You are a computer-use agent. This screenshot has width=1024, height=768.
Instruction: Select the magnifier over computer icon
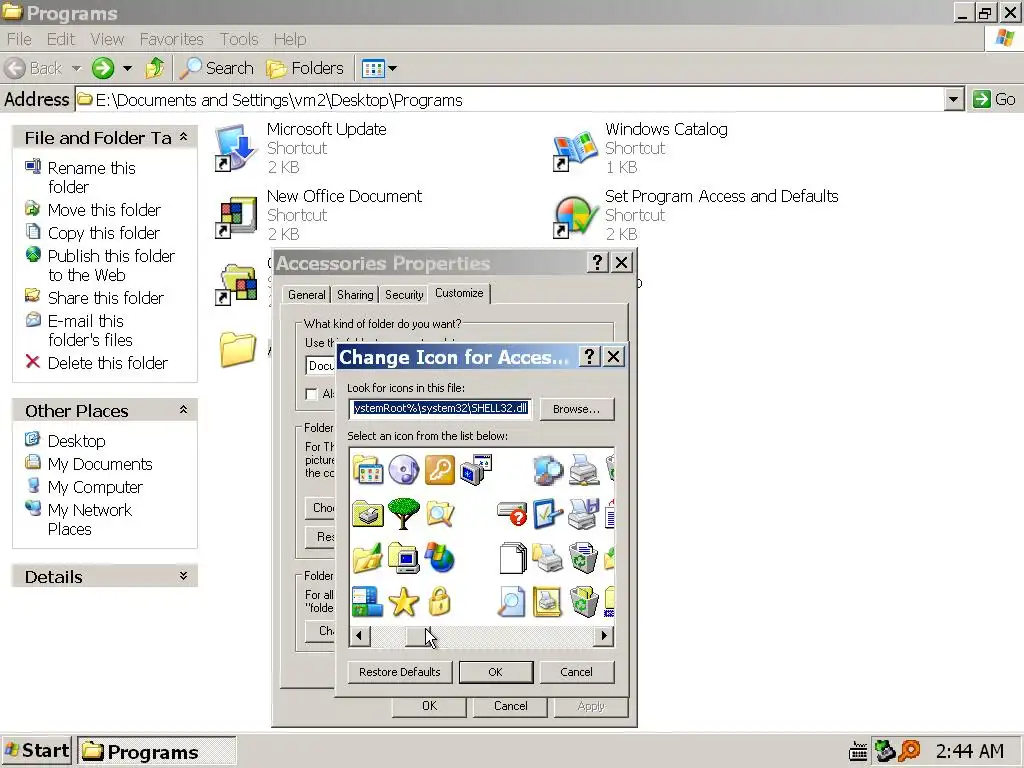[547, 470]
